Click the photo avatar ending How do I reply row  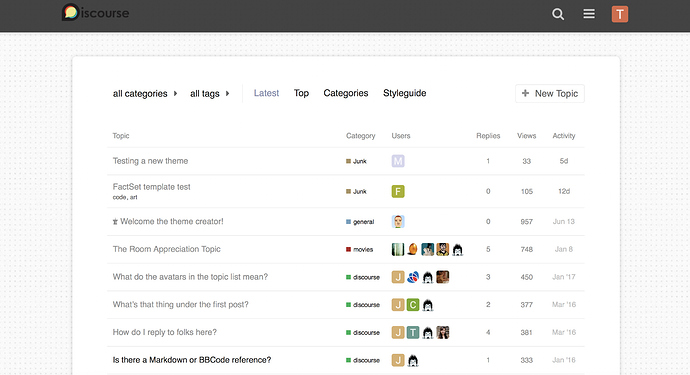[x=443, y=332]
